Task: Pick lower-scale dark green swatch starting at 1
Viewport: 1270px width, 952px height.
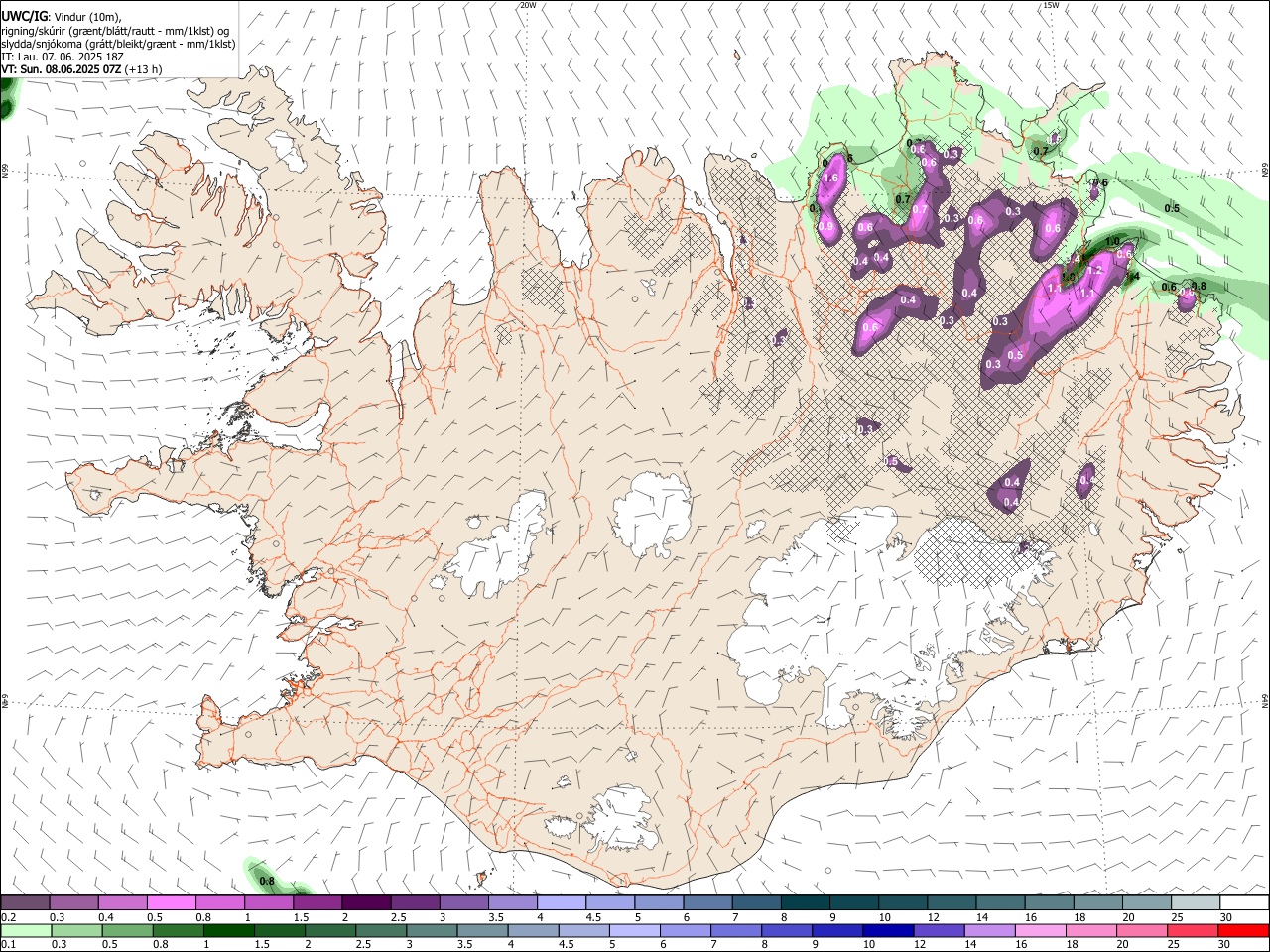Action: [229, 931]
